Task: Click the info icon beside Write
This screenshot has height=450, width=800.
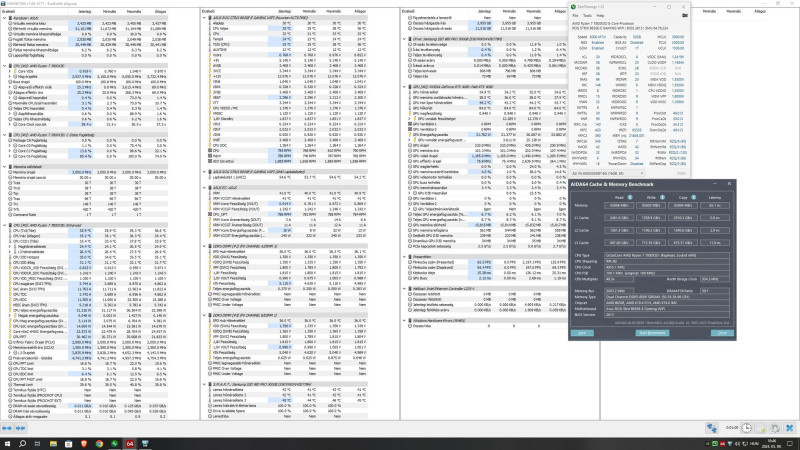Action: (x=662, y=197)
